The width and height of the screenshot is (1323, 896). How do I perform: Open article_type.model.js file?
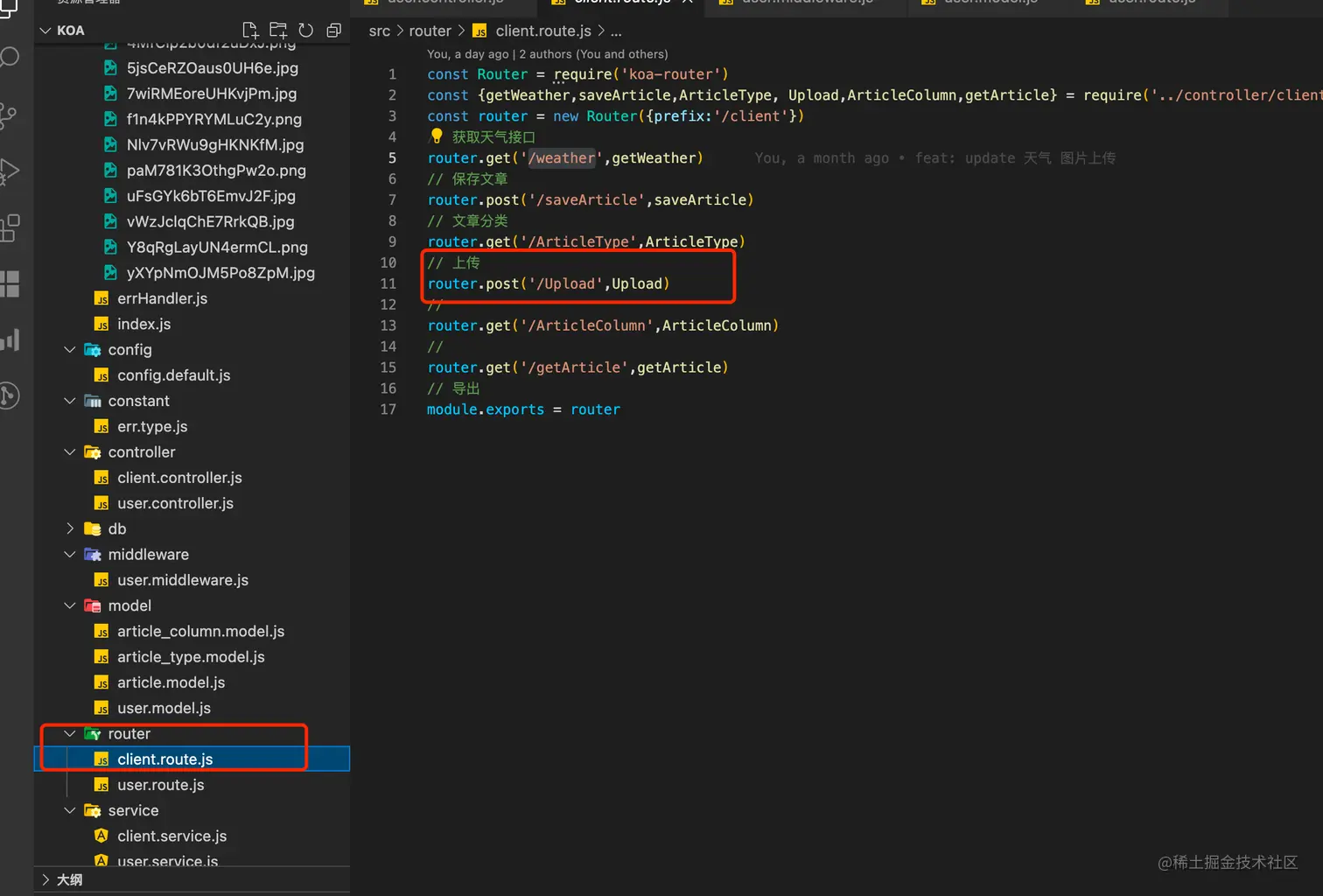[191, 656]
